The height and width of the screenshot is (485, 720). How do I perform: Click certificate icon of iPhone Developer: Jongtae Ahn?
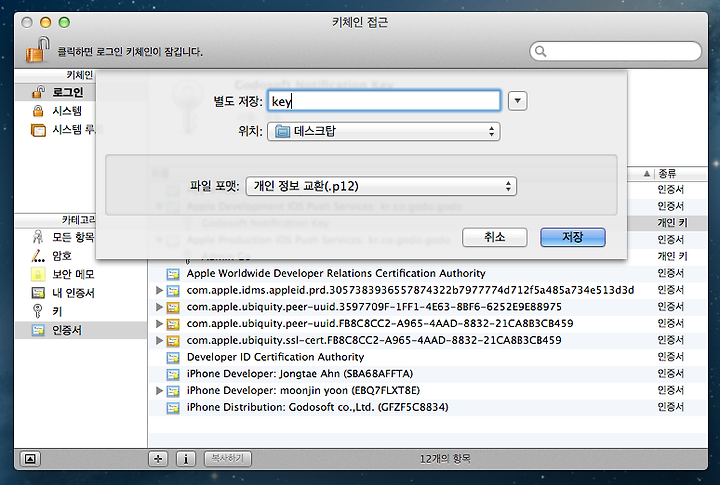[173, 374]
